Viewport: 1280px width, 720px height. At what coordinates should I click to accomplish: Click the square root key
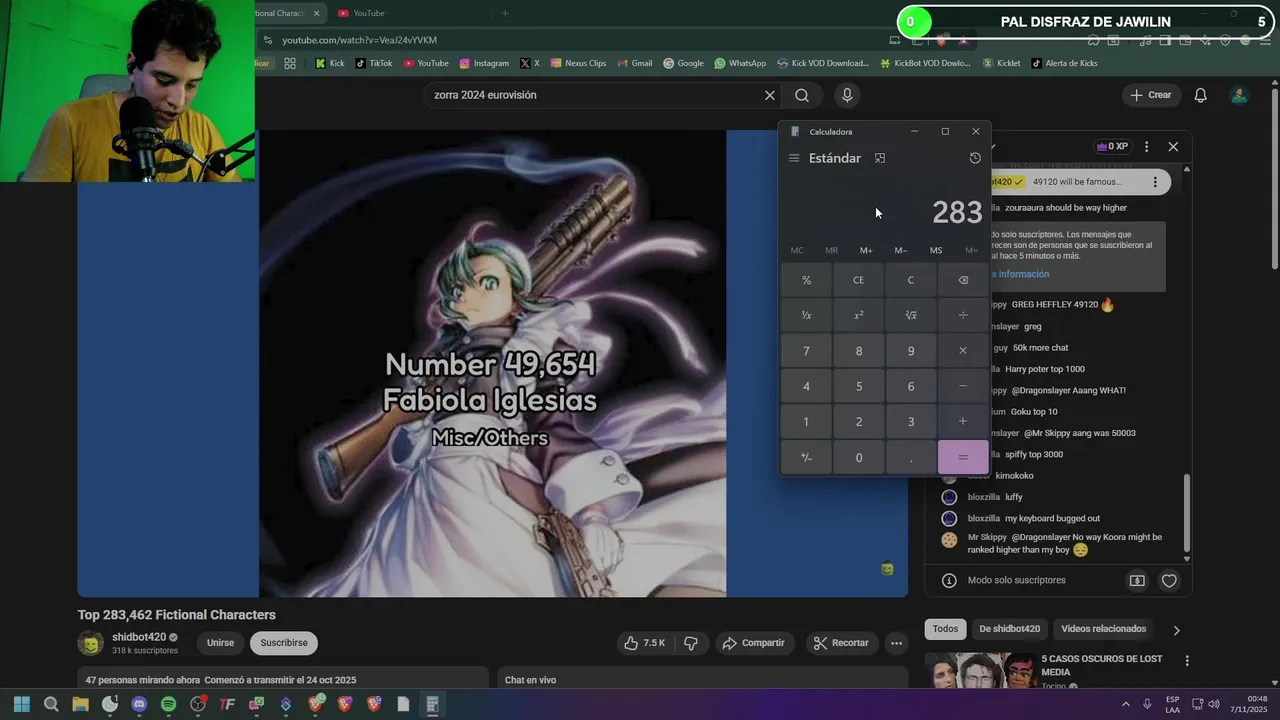click(x=910, y=315)
